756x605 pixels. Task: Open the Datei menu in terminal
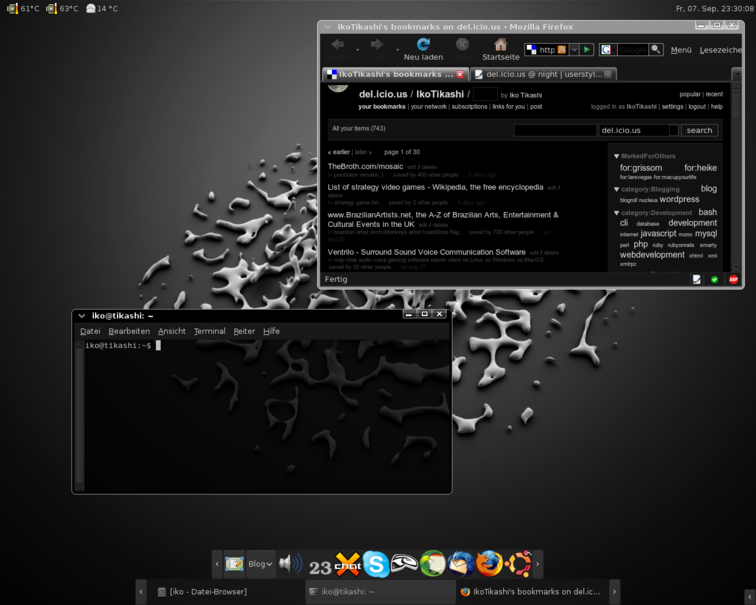pyautogui.click(x=90, y=331)
